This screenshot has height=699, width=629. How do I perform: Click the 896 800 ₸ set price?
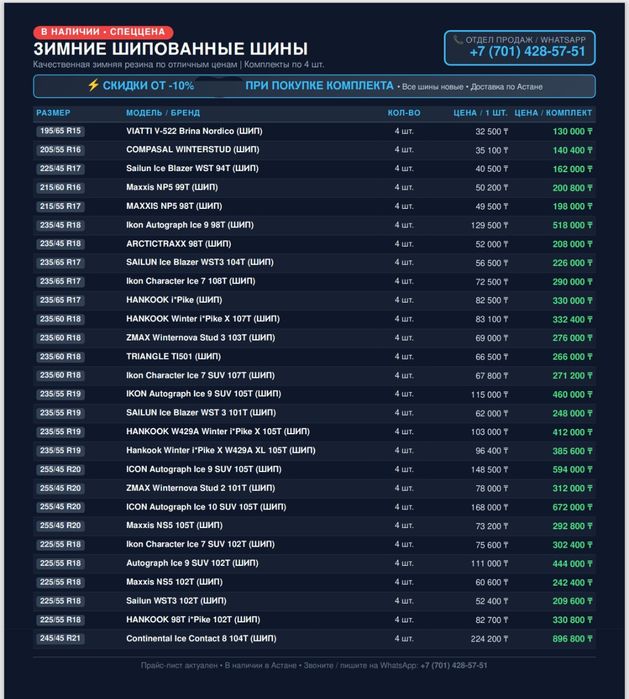point(572,639)
